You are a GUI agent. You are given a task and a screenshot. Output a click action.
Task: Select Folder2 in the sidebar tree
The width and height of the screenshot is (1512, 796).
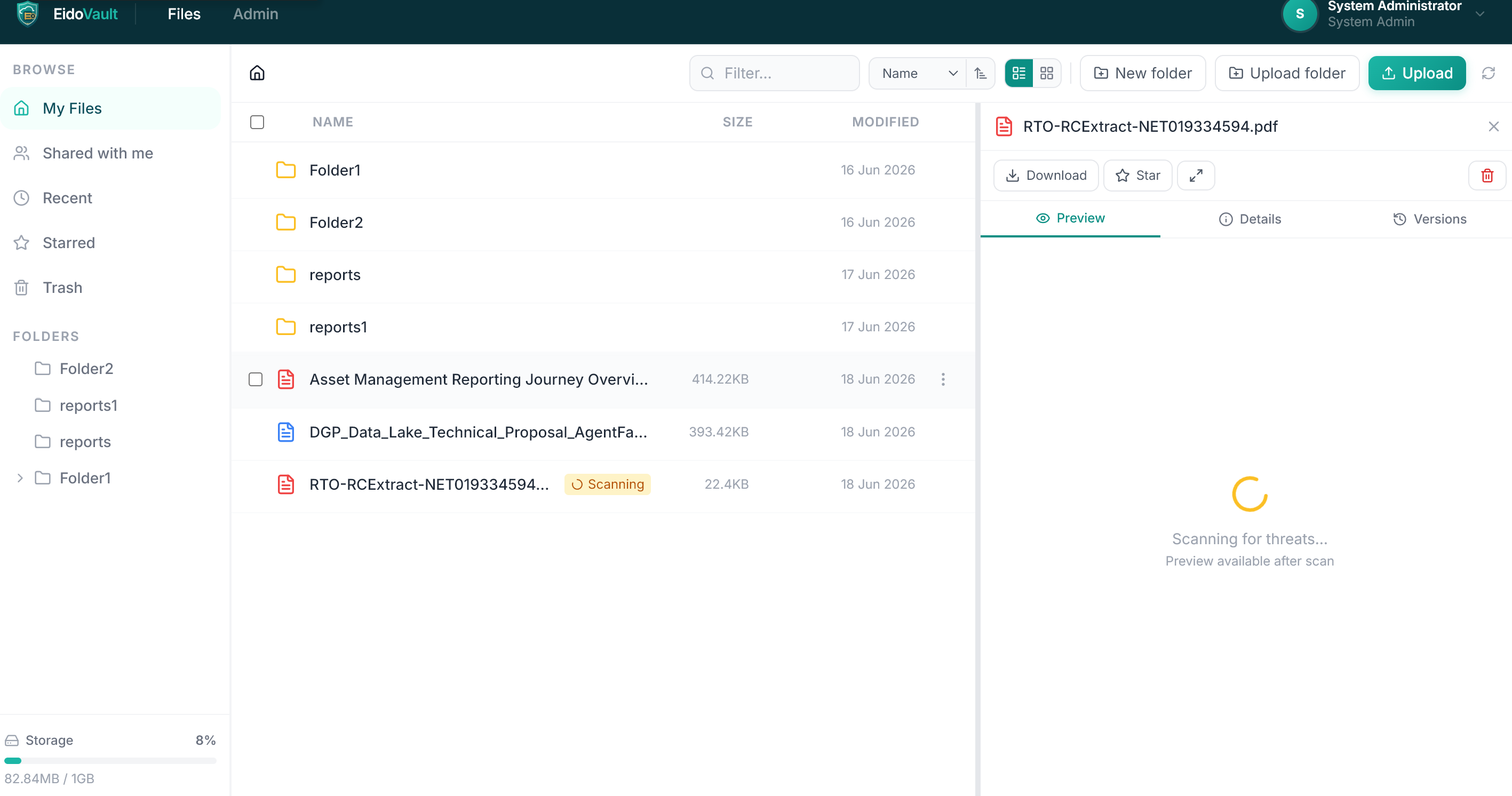click(x=86, y=368)
